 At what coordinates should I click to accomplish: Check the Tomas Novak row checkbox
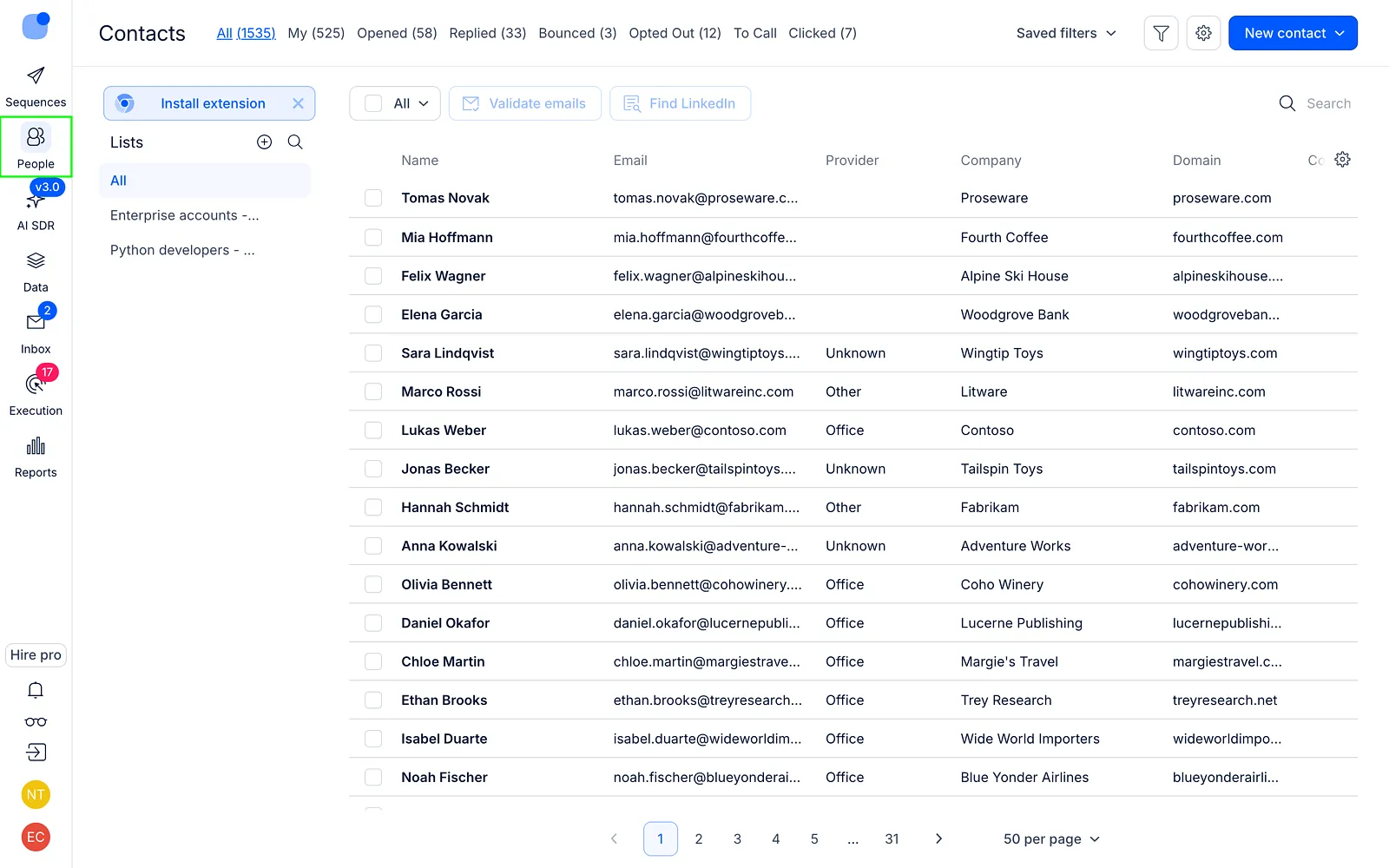tap(373, 198)
